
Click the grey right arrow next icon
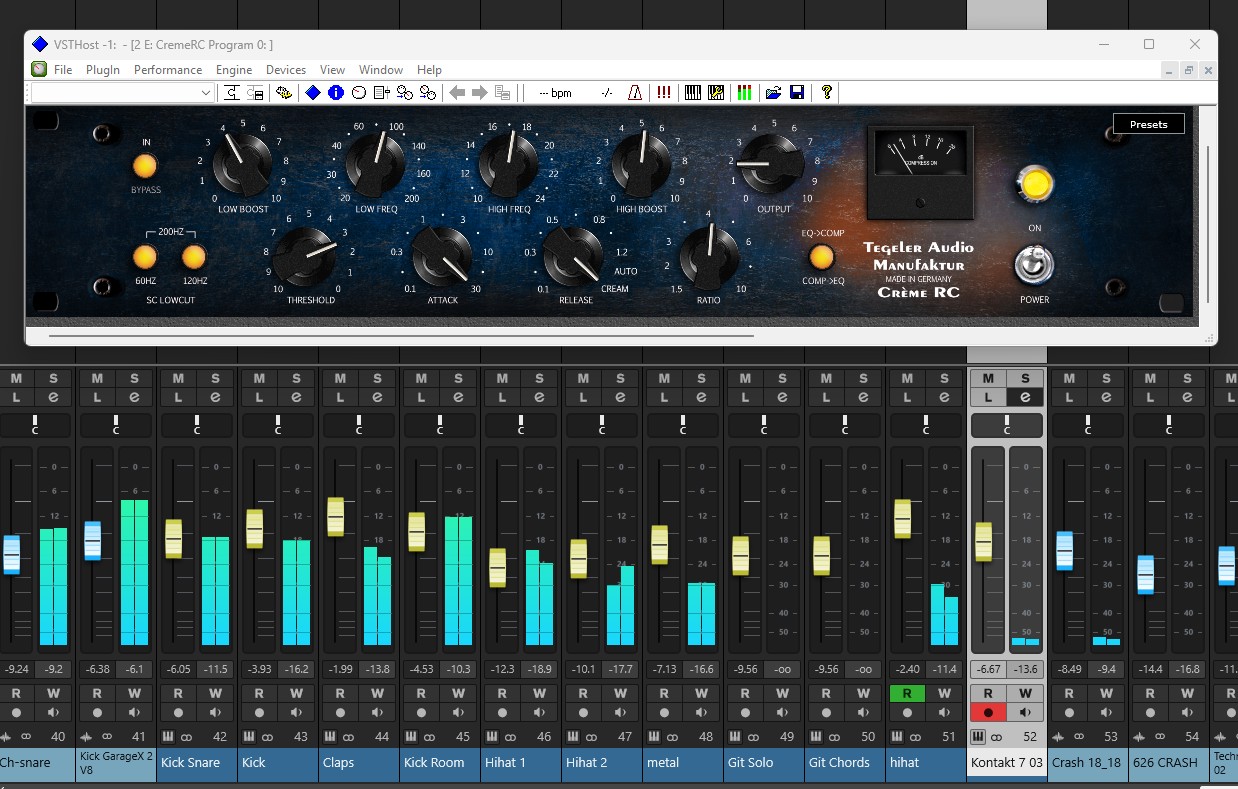click(480, 93)
